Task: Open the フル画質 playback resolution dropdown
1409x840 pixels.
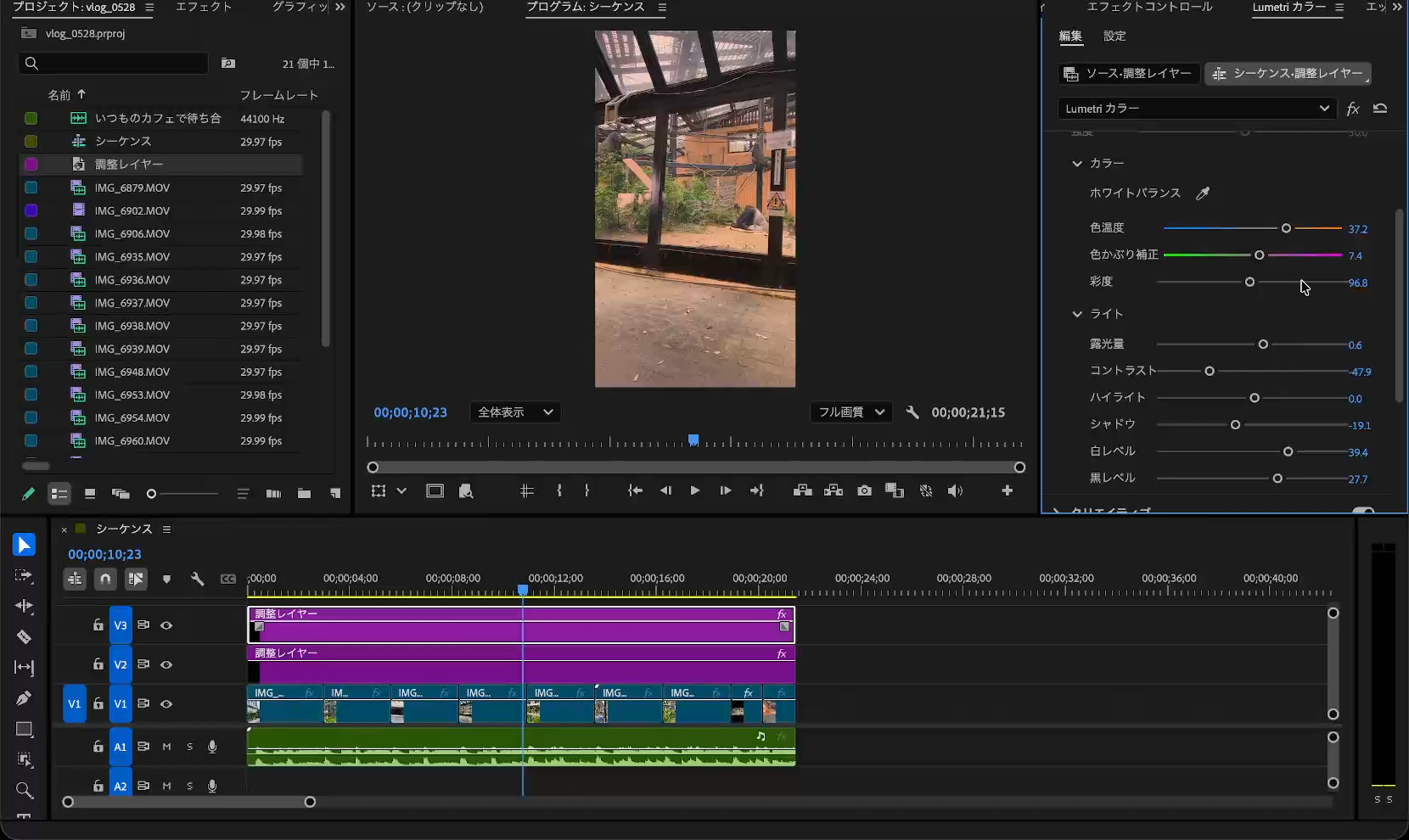Action: (x=850, y=412)
